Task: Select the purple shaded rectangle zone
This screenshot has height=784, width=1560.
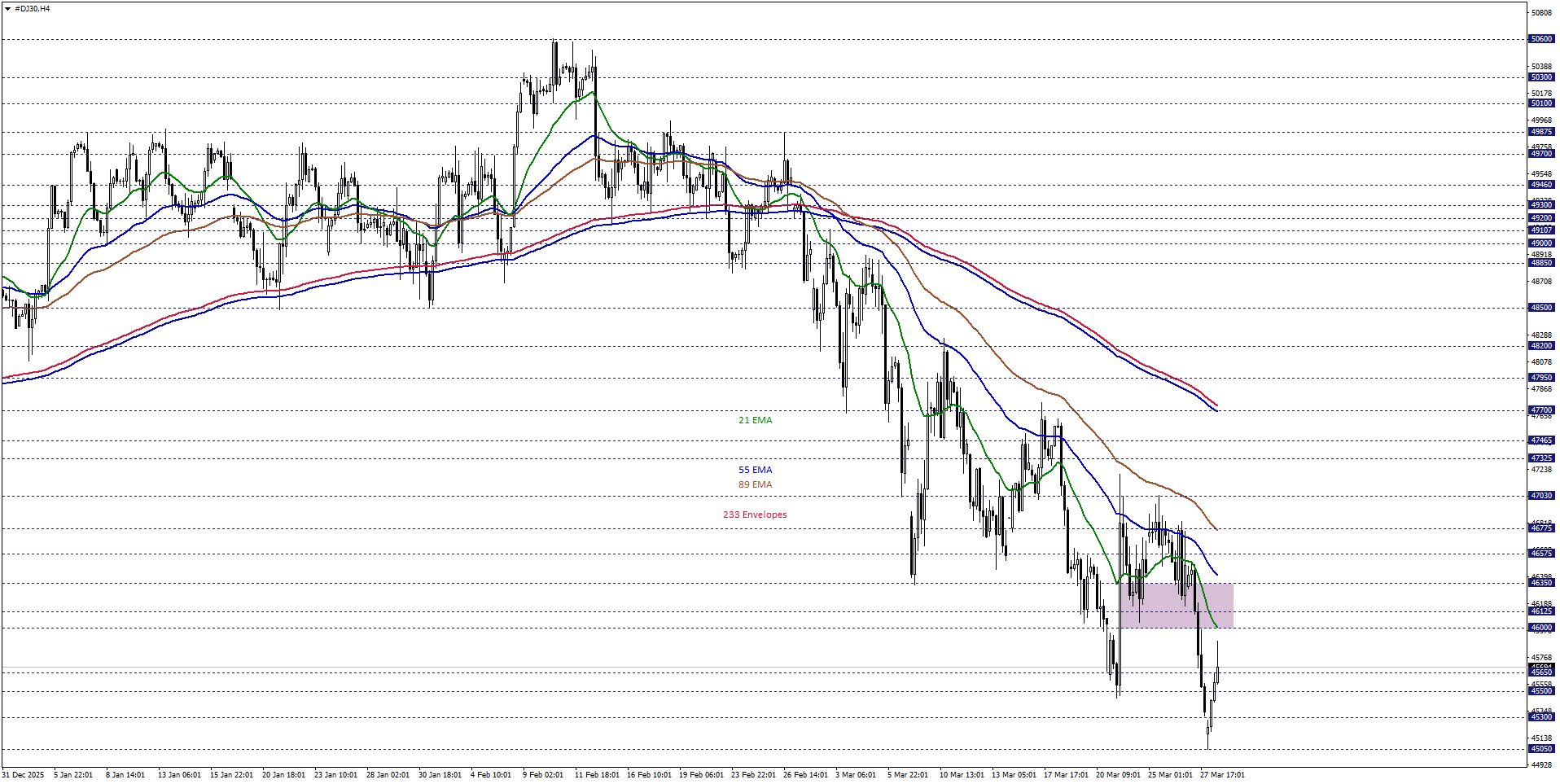Action: pos(1177,605)
